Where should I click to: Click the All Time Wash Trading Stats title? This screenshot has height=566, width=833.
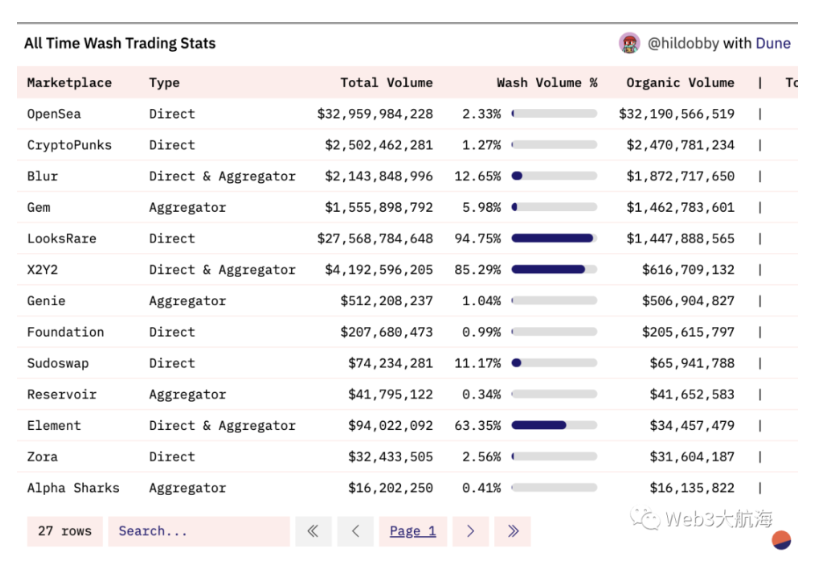pos(120,43)
